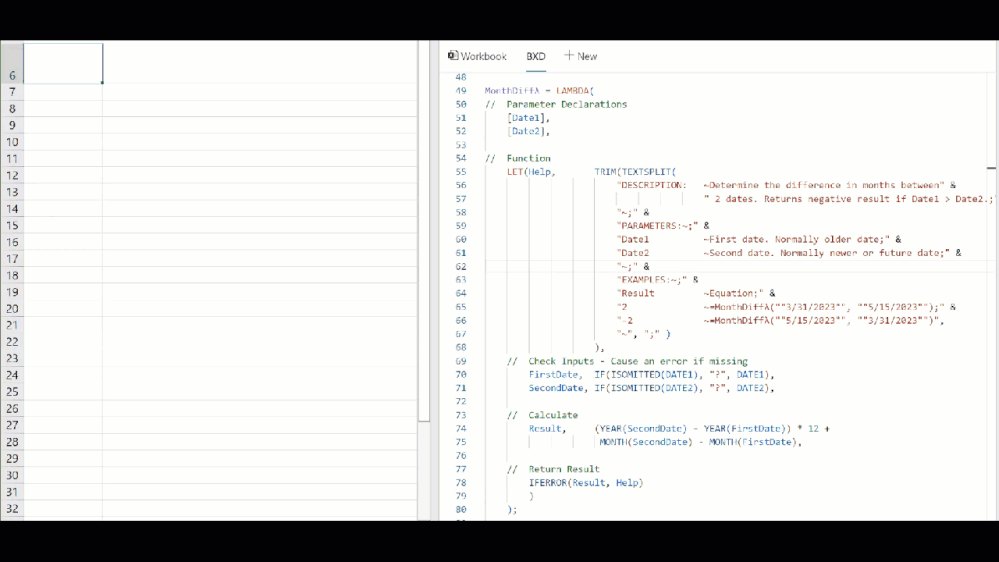
Task: Select spreadsheet row header 10
Action: pyautogui.click(x=12, y=142)
